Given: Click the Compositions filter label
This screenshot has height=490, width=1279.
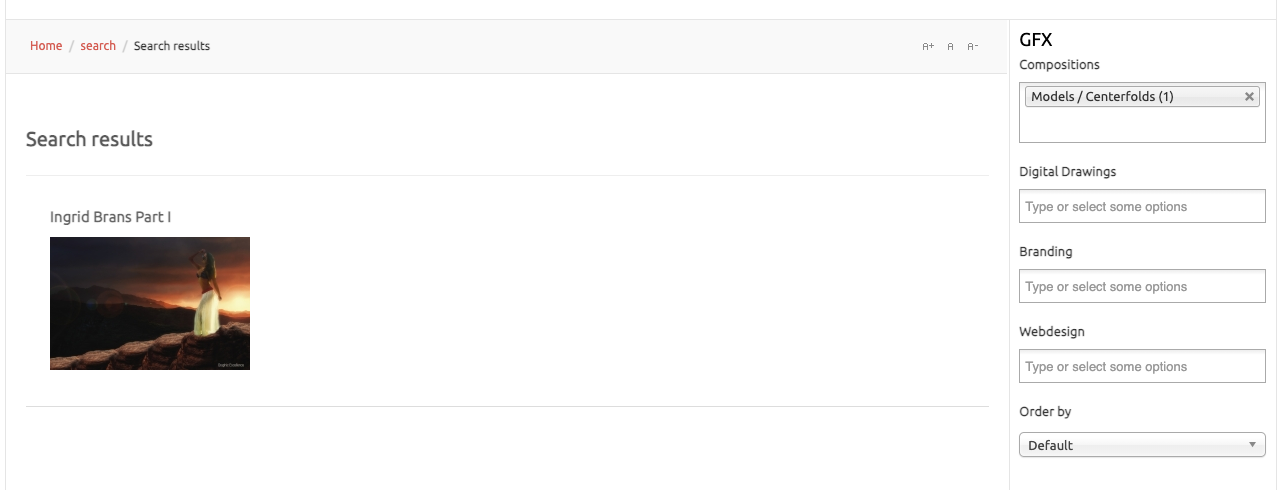Looking at the screenshot, I should pos(1059,65).
